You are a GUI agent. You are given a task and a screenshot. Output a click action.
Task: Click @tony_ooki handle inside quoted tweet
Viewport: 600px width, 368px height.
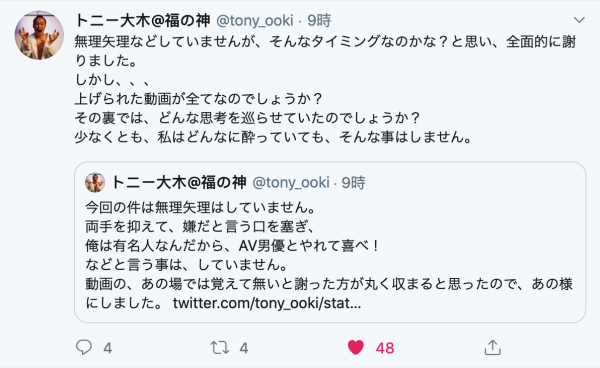(291, 183)
